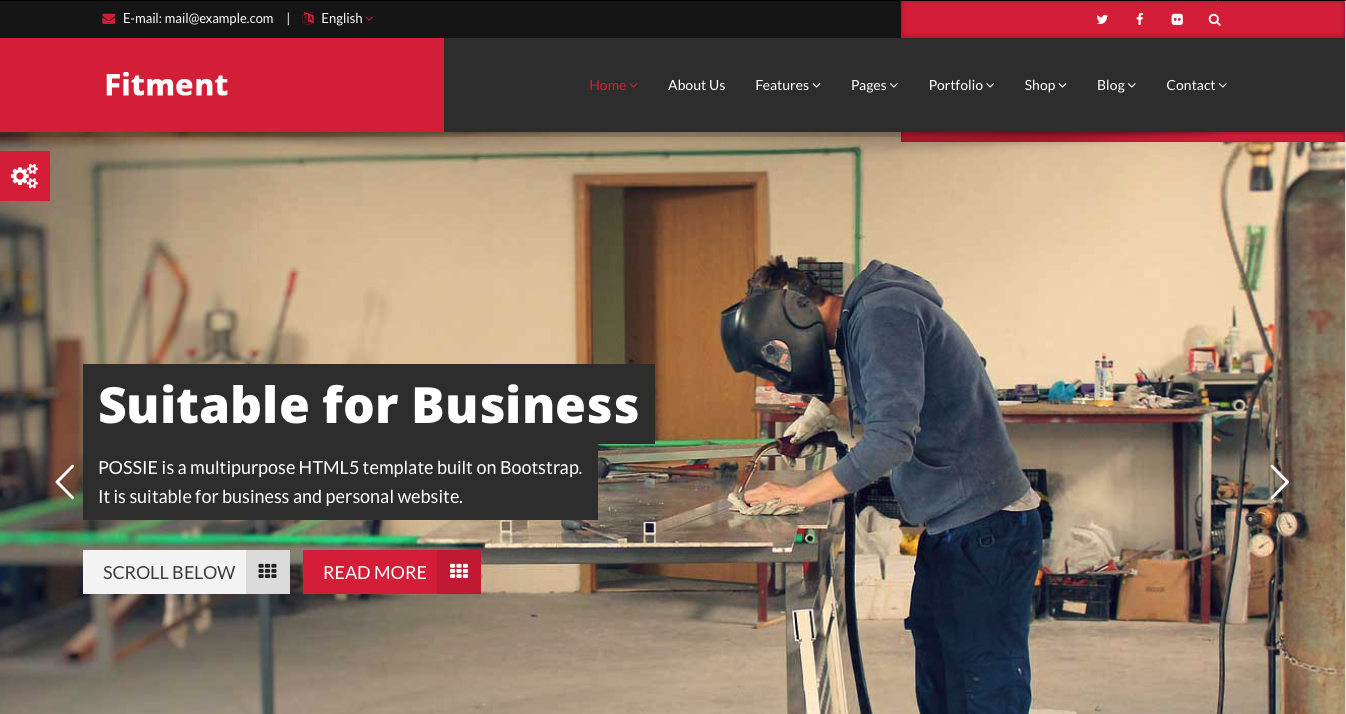Image resolution: width=1346 pixels, height=714 pixels.
Task: Click the grid icon on Scroll Below
Action: click(x=267, y=572)
